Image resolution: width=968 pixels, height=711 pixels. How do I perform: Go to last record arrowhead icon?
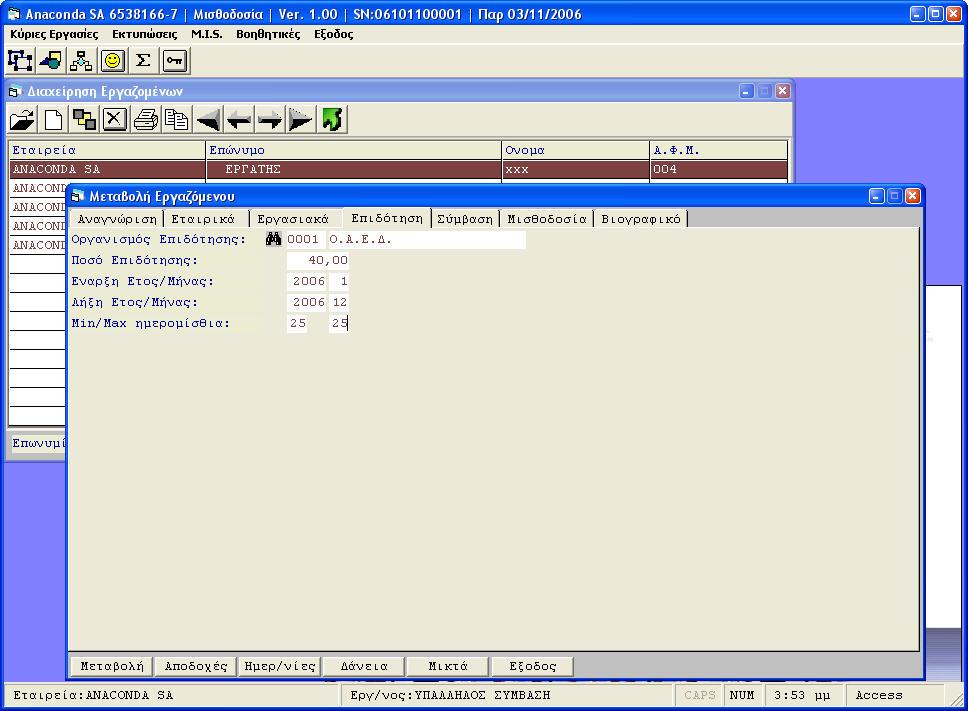tap(301, 119)
